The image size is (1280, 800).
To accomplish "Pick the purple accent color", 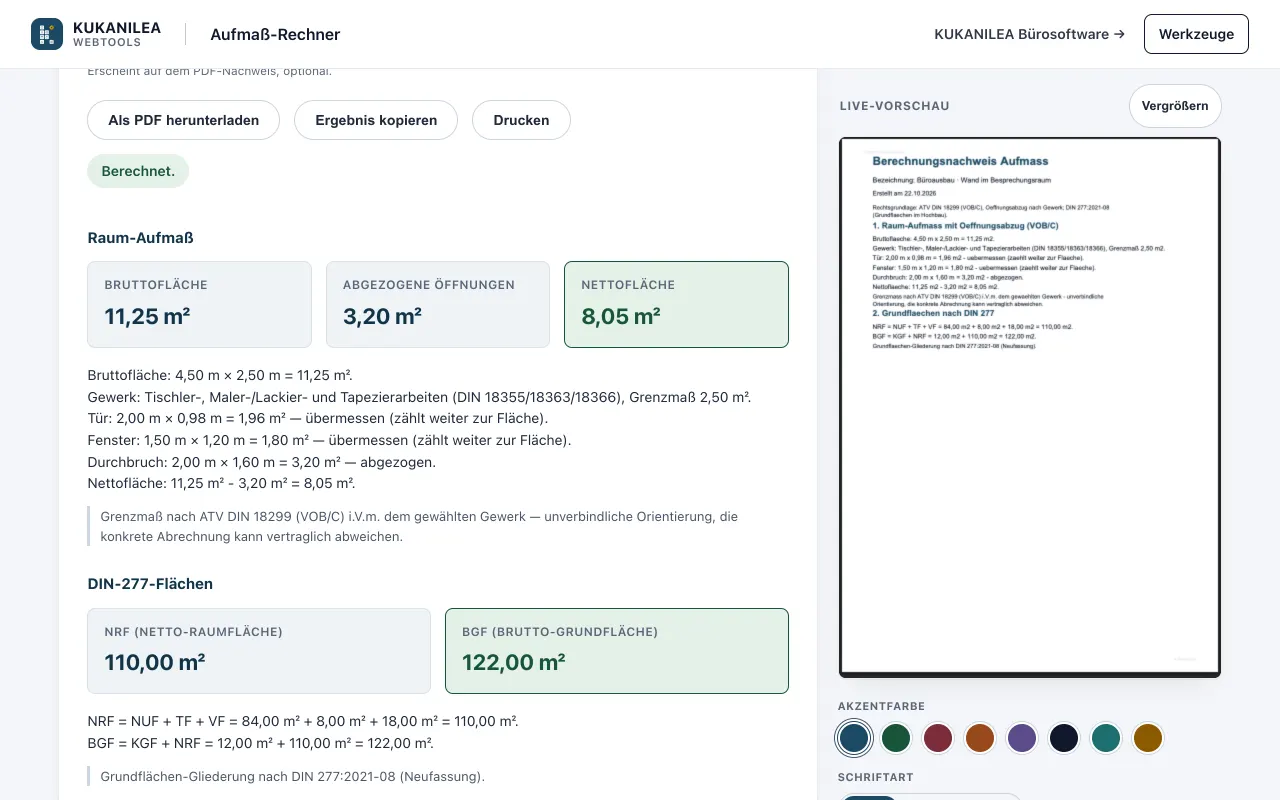I will coord(1021,738).
